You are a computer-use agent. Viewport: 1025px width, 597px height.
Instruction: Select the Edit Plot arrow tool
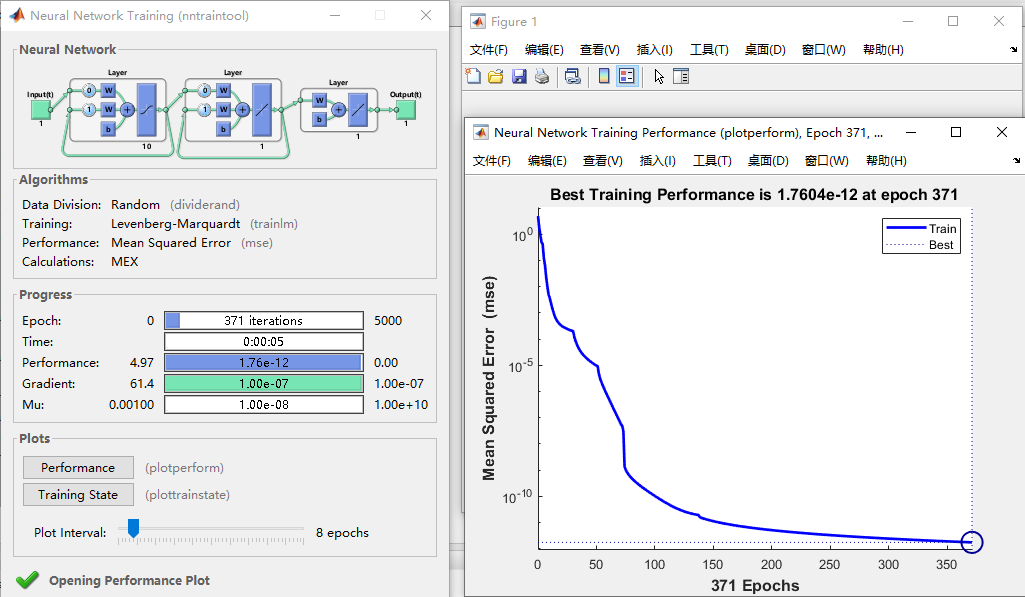[659, 77]
